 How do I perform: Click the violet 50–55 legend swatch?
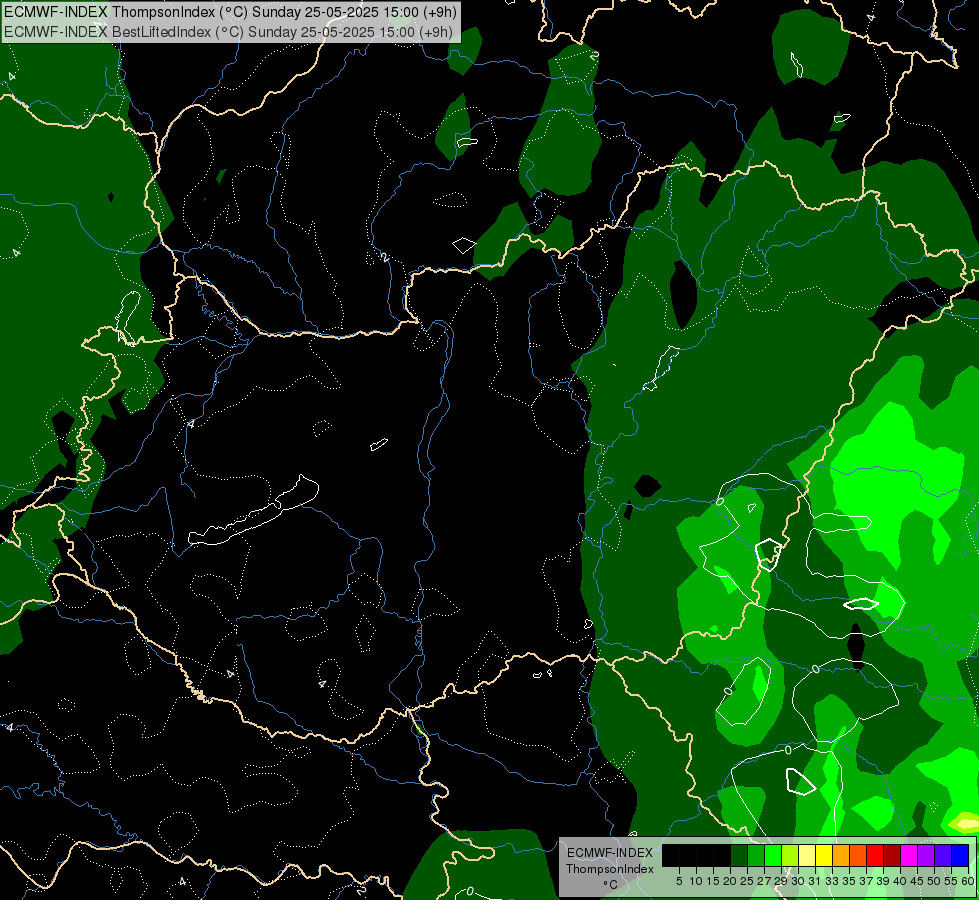(x=943, y=855)
